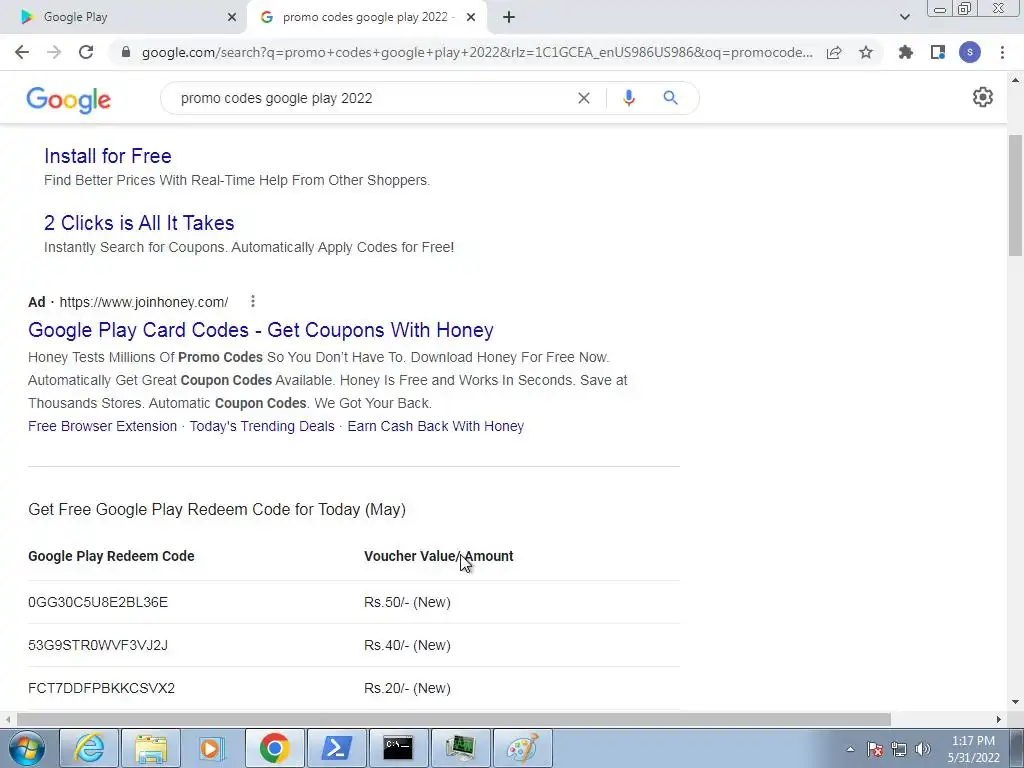Select the promo codes google play 2022 tab

coord(366,17)
